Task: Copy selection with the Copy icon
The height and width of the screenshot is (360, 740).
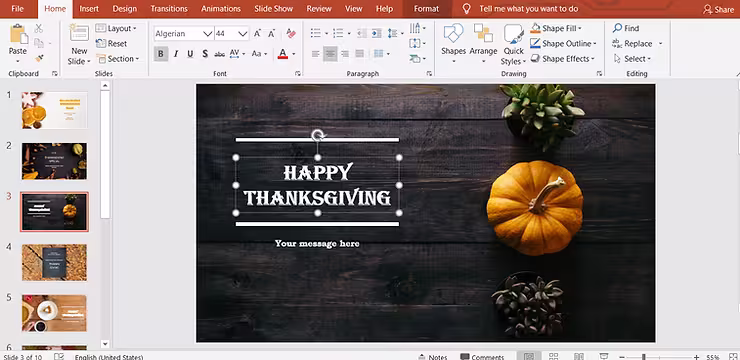Action: click(39, 43)
